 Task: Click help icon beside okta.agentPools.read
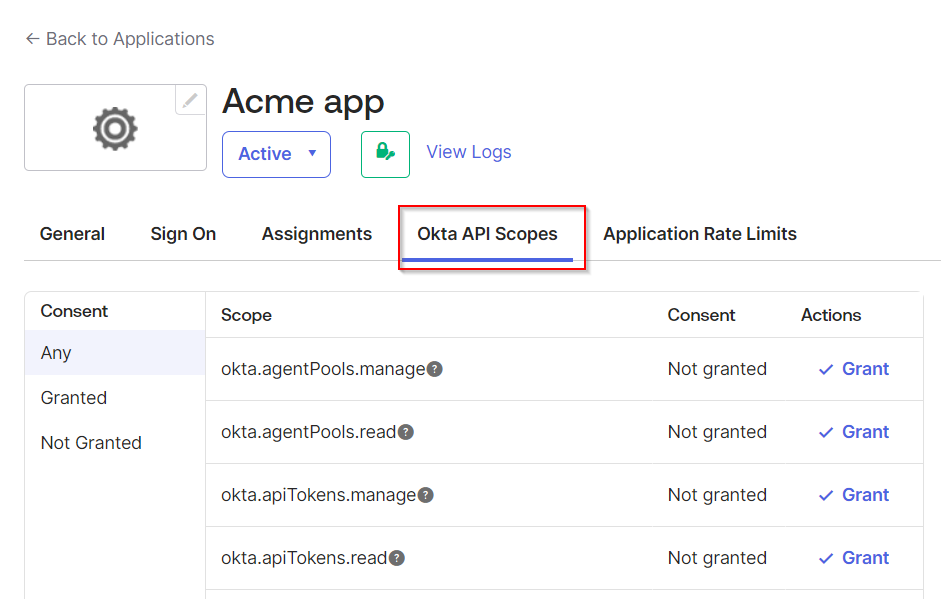[406, 432]
